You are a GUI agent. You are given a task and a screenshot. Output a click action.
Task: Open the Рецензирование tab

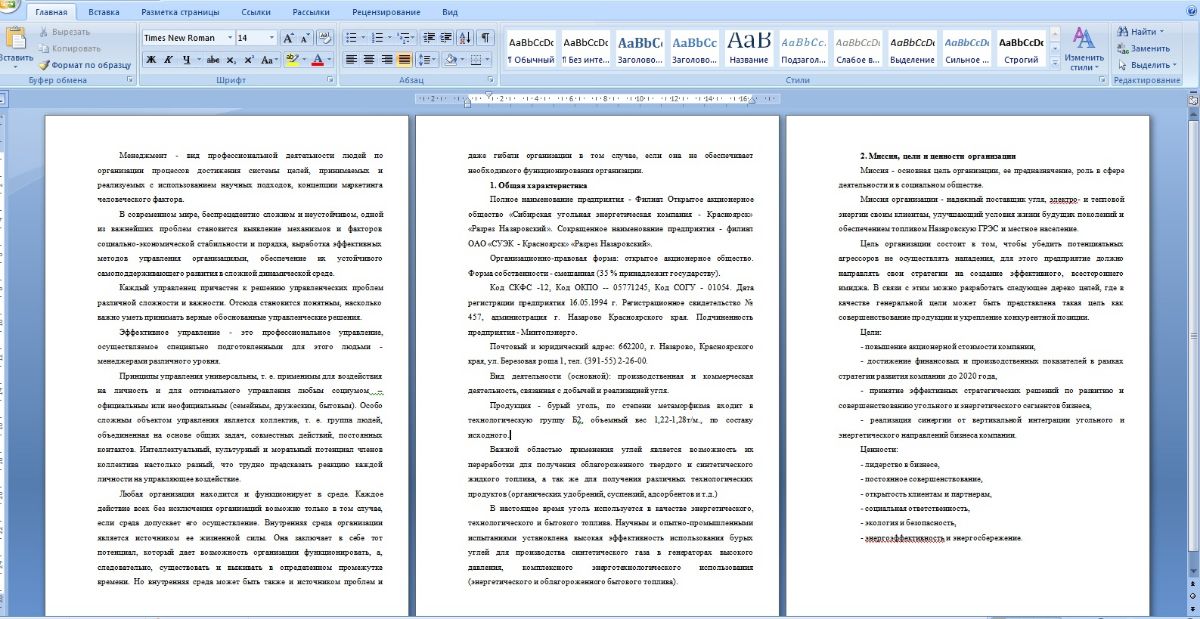(x=388, y=12)
